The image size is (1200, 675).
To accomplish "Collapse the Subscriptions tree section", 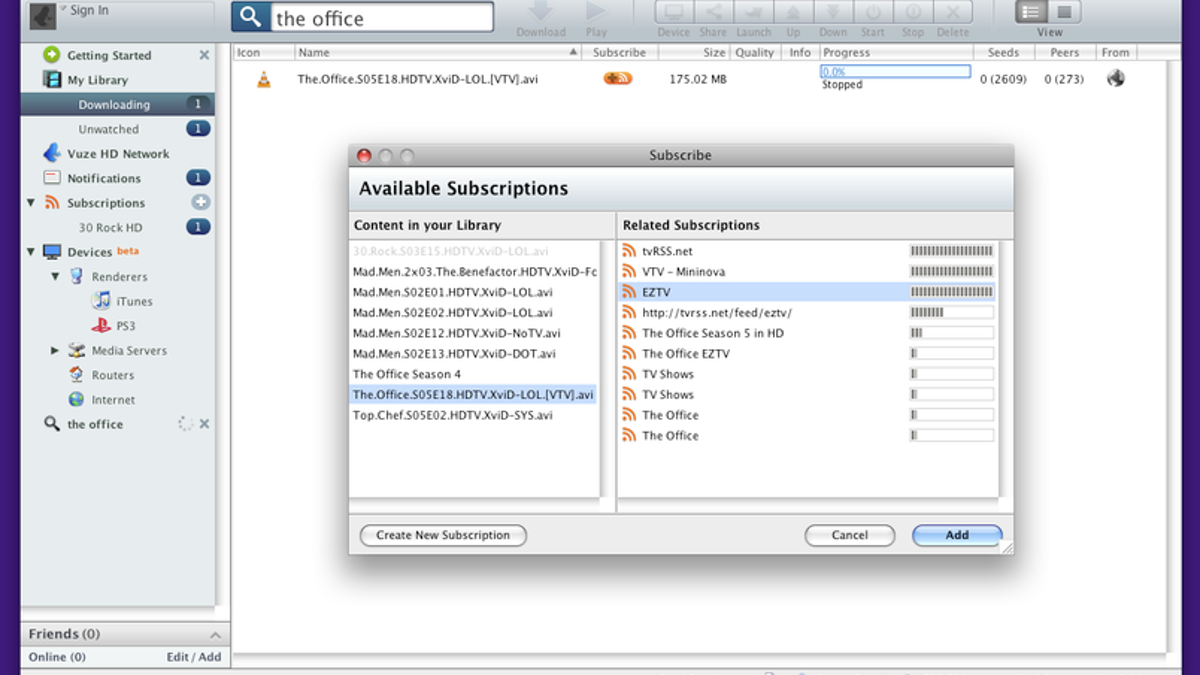I will [x=31, y=203].
